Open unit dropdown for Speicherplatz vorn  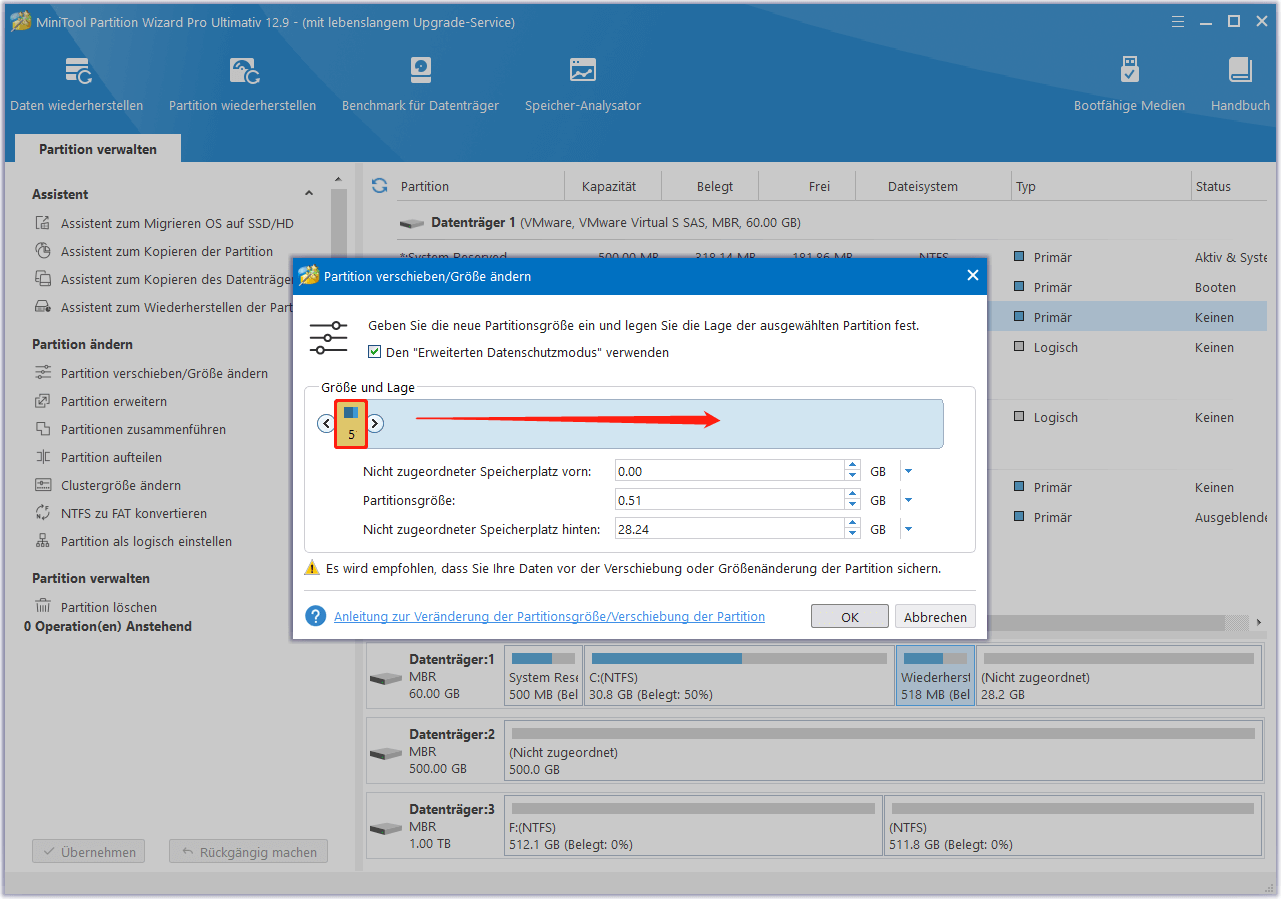click(908, 471)
